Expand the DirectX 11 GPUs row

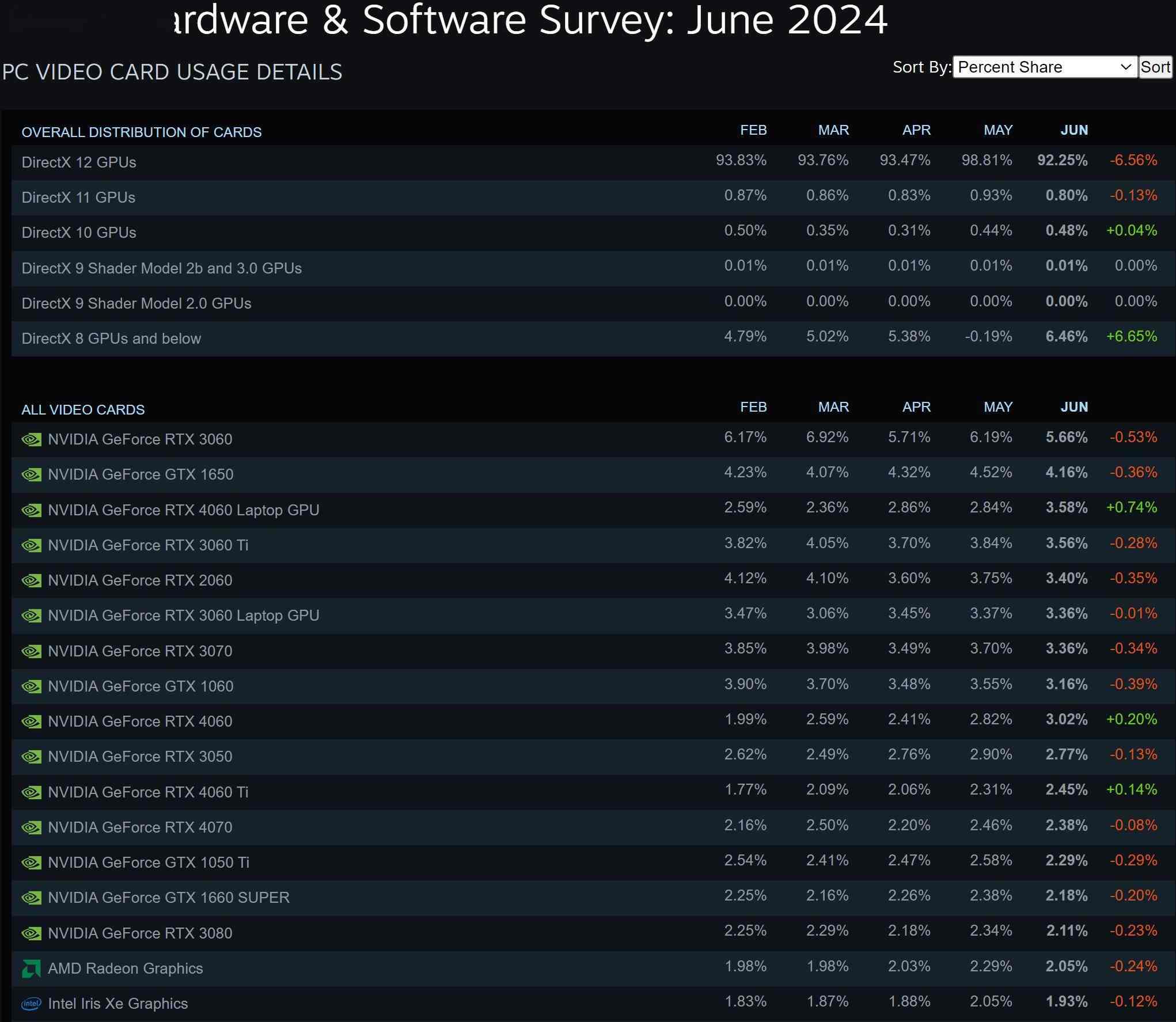(x=593, y=197)
